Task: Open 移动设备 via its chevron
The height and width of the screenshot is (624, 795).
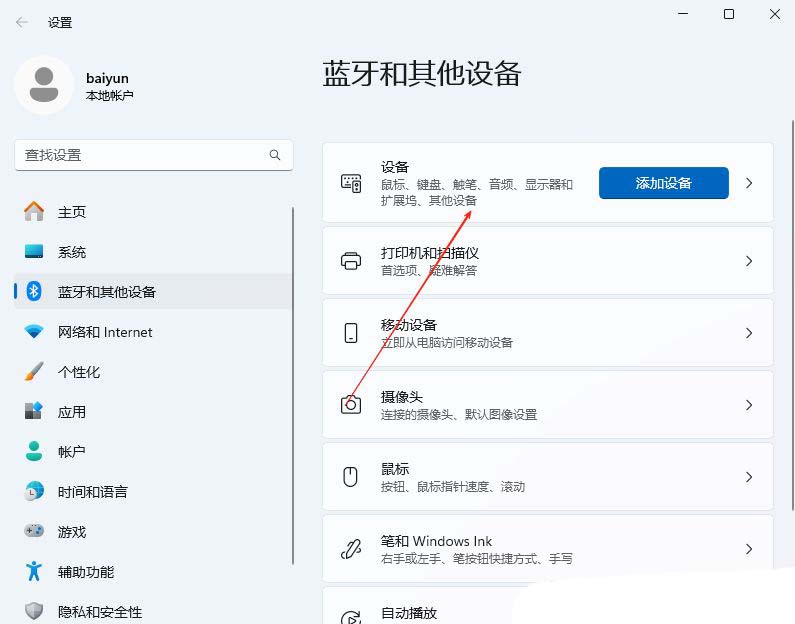Action: (749, 333)
